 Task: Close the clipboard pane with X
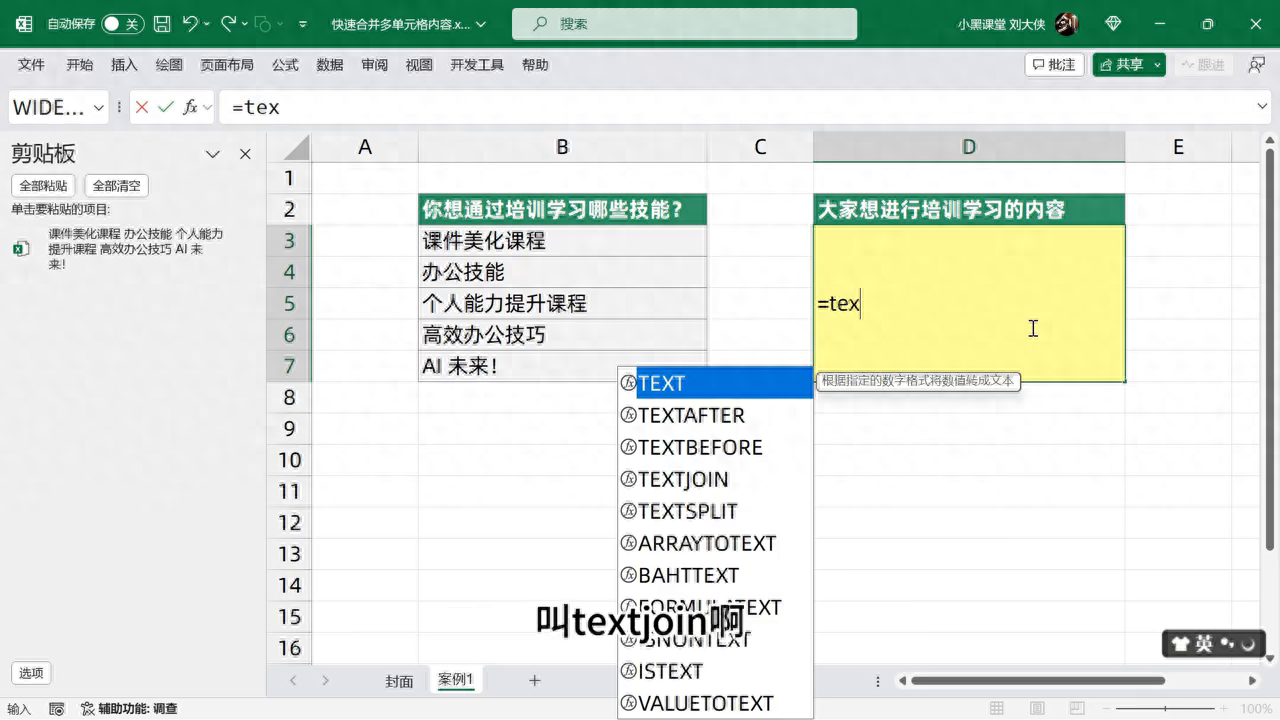[245, 154]
